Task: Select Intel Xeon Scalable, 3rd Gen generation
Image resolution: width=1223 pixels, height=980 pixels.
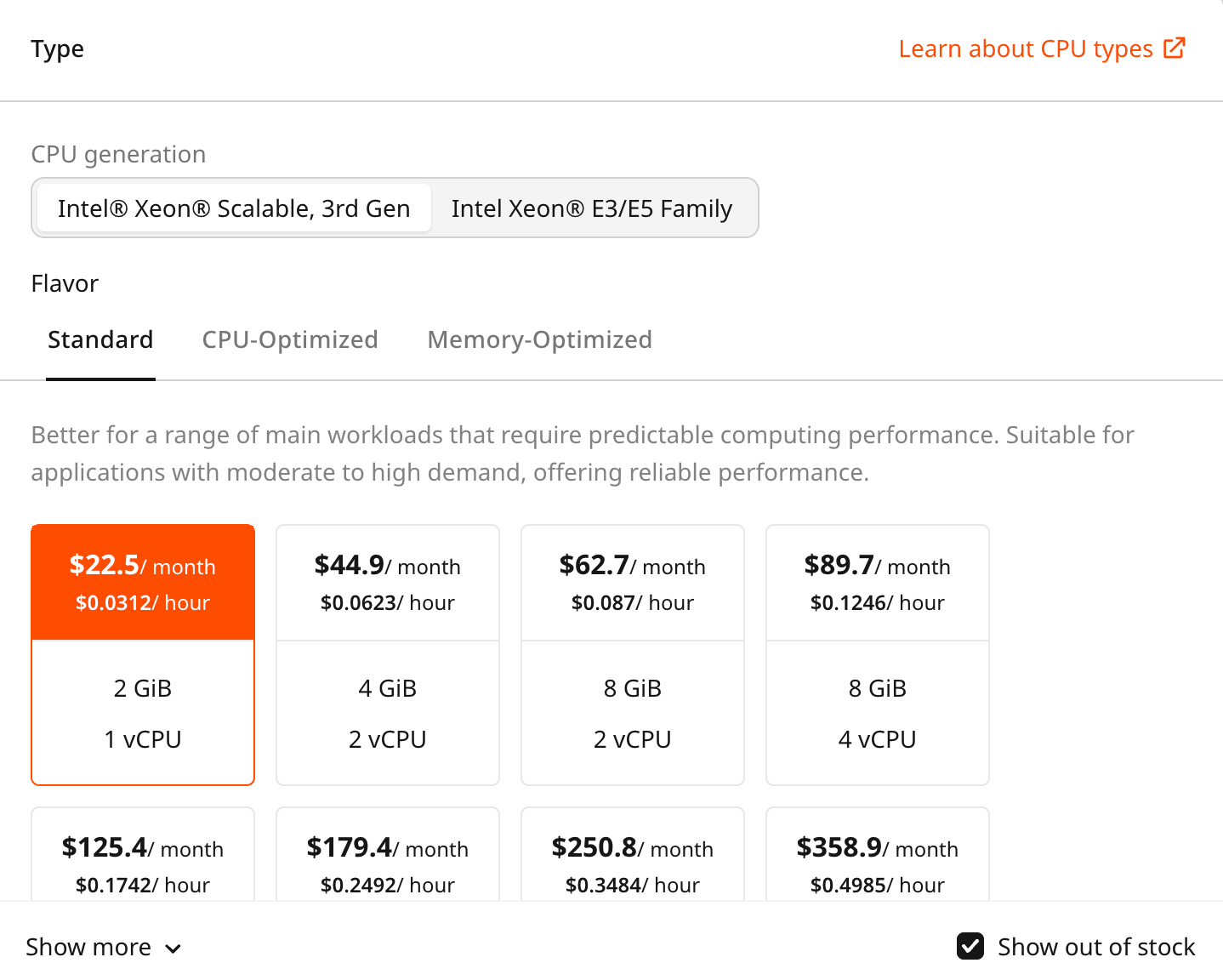Action: (x=234, y=208)
